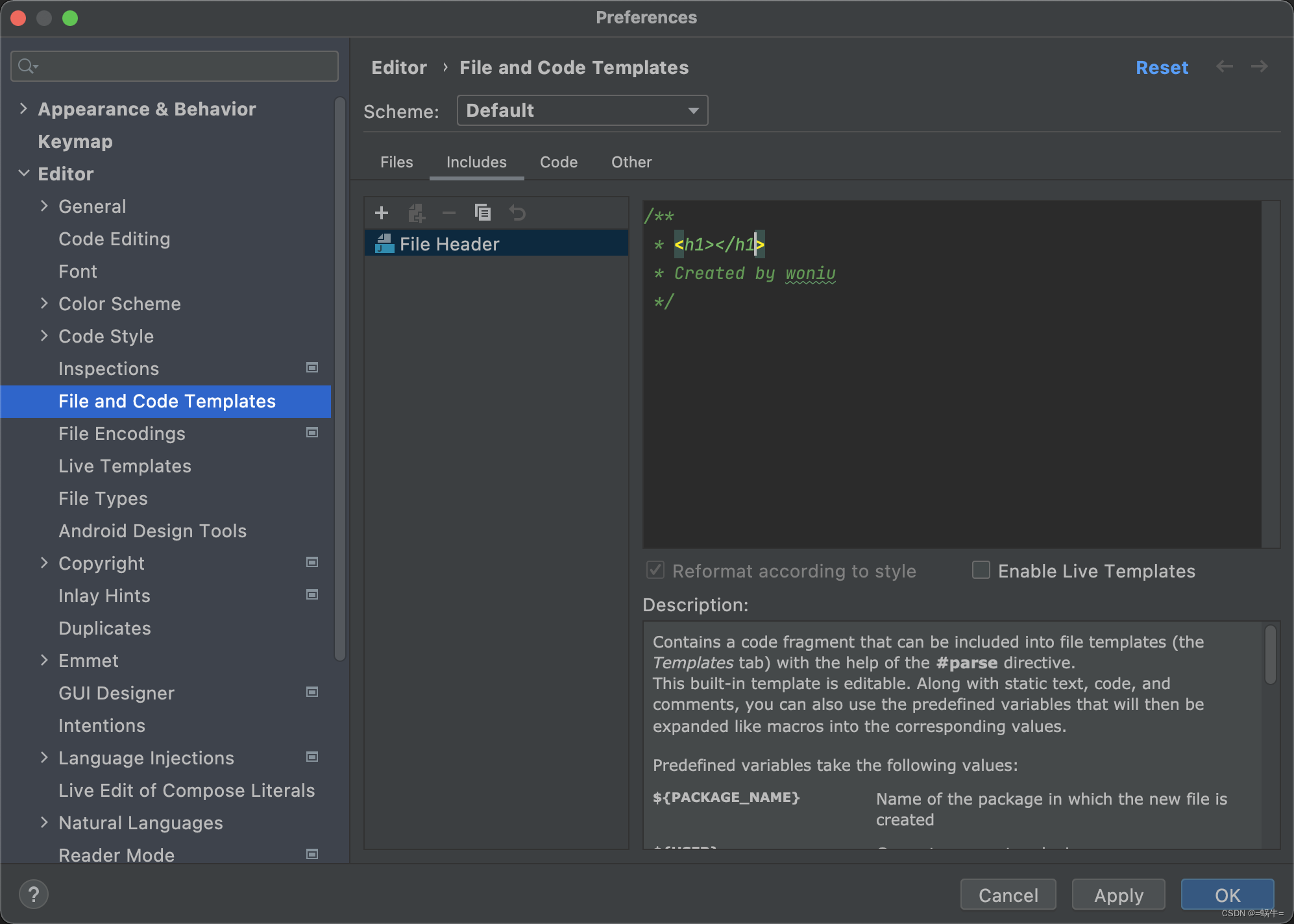This screenshot has height=924, width=1294.
Task: Click project-level icon beside Reader Mode
Action: pyautogui.click(x=312, y=855)
